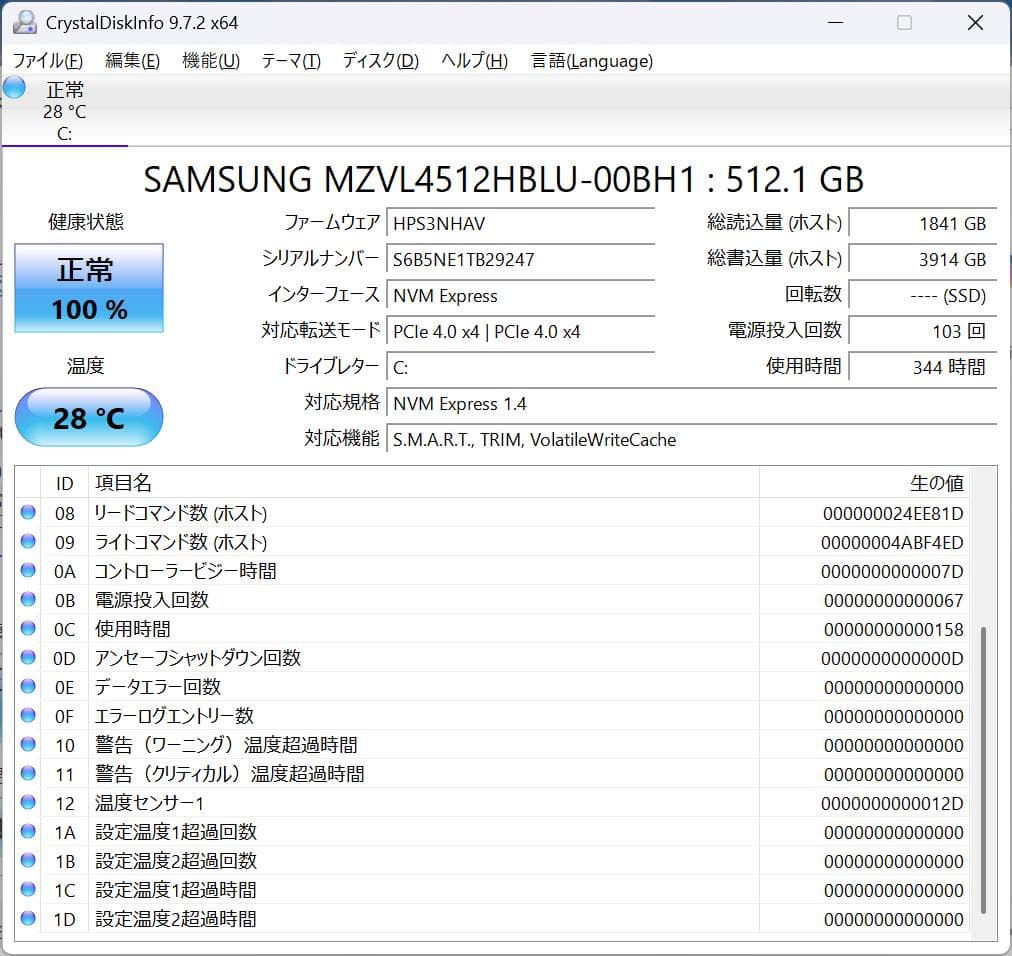This screenshot has width=1012, height=956.
Task: Click the SAMSUNG MZVL4512HBLU-00BH1 drive title
Action: pyautogui.click(x=503, y=179)
